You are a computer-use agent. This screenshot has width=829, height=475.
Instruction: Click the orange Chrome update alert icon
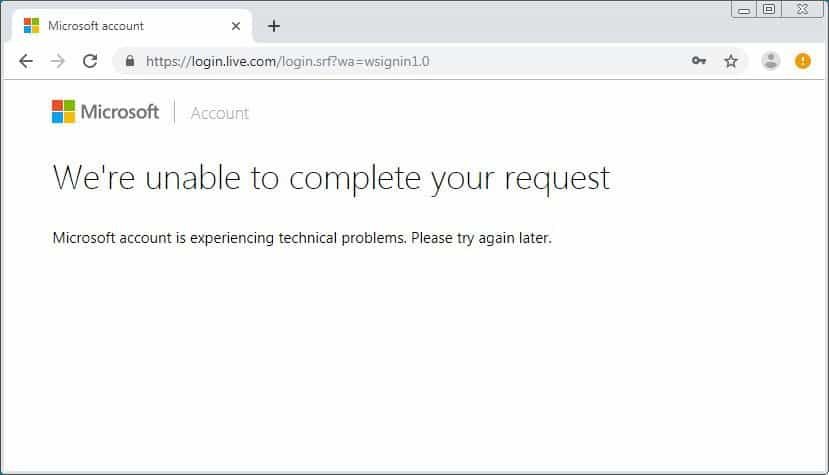point(803,61)
